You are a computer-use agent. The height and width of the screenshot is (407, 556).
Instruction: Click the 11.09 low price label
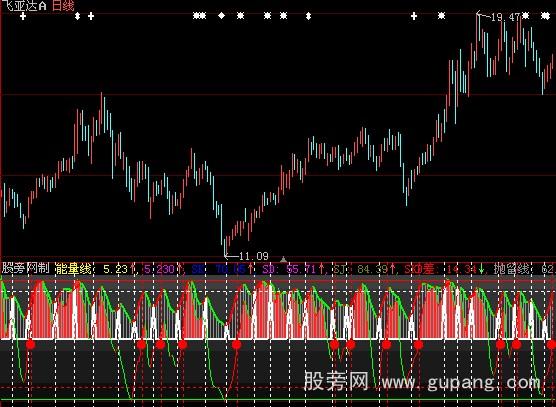pyautogui.click(x=254, y=256)
